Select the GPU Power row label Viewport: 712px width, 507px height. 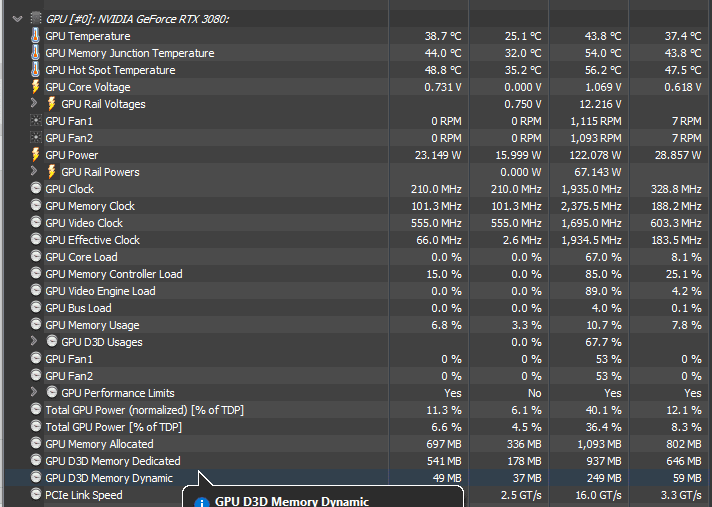pyautogui.click(x=72, y=155)
